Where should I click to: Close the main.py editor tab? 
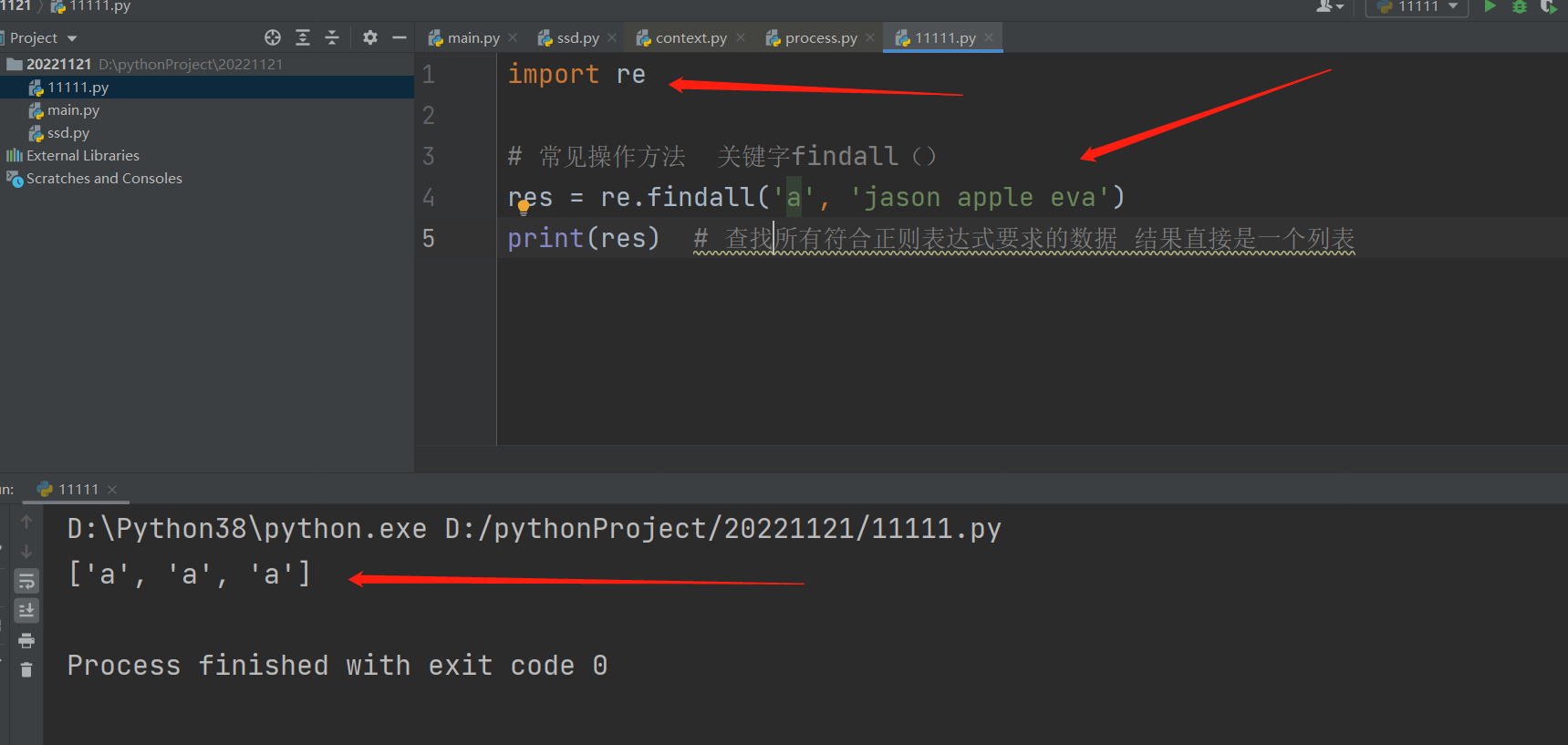coord(513,38)
